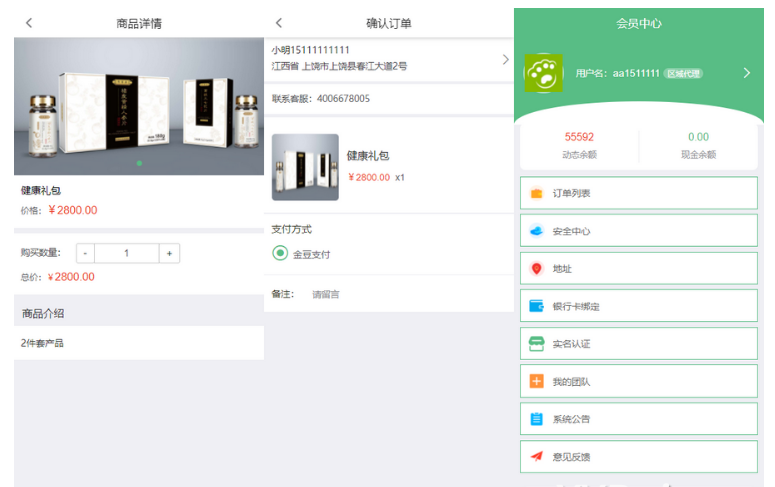775x487 pixels.
Task: Open the 银行卡绑定 menu entry
Action: (639, 306)
